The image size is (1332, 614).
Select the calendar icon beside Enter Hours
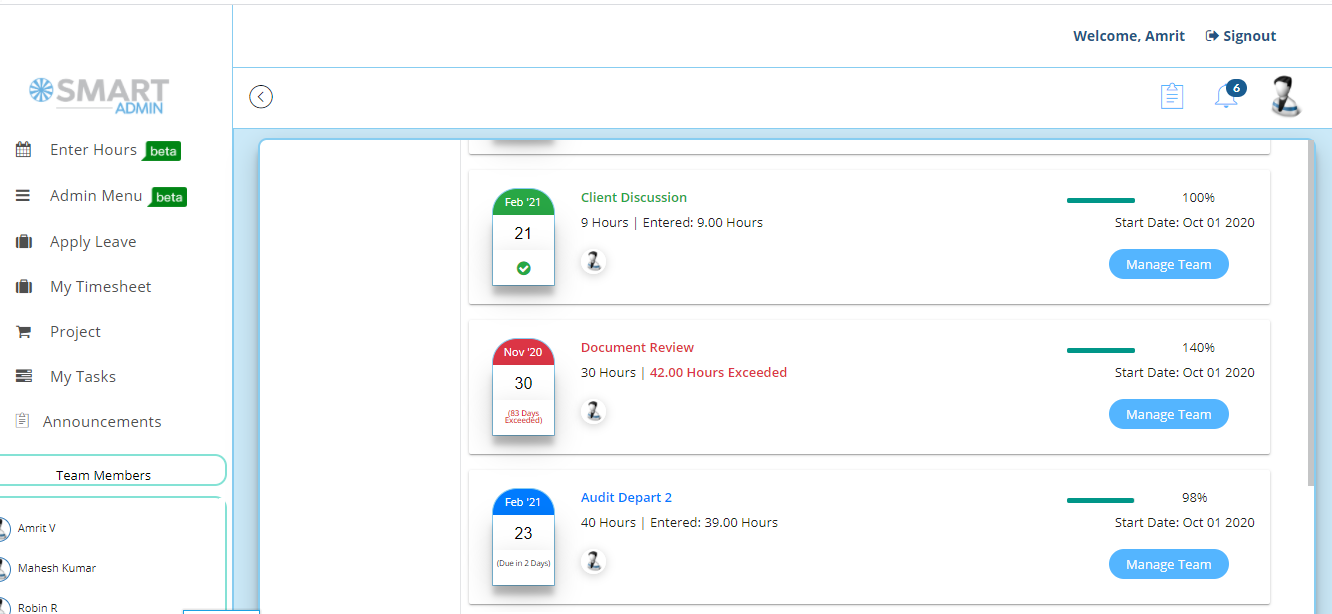(x=22, y=149)
